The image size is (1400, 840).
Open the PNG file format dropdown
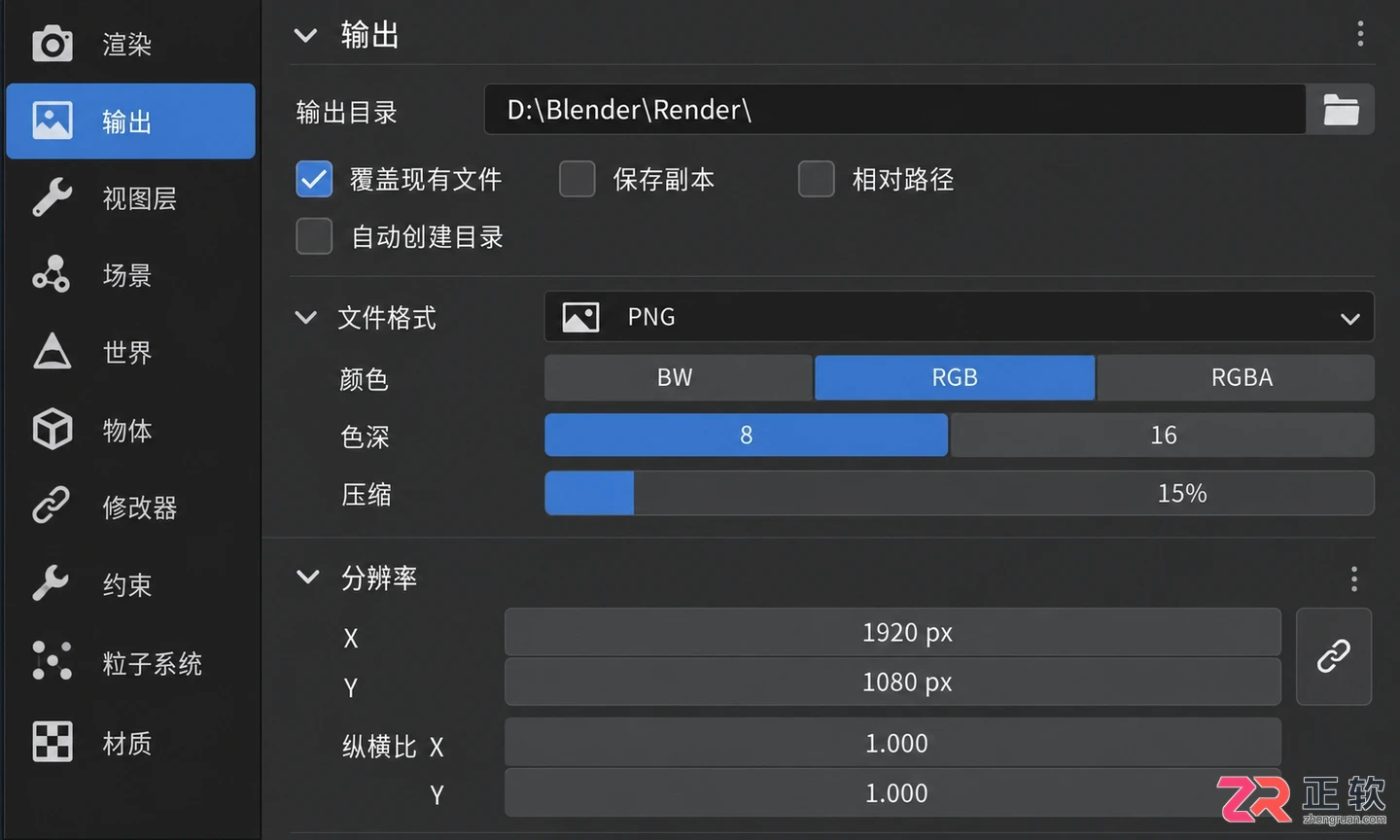959,317
